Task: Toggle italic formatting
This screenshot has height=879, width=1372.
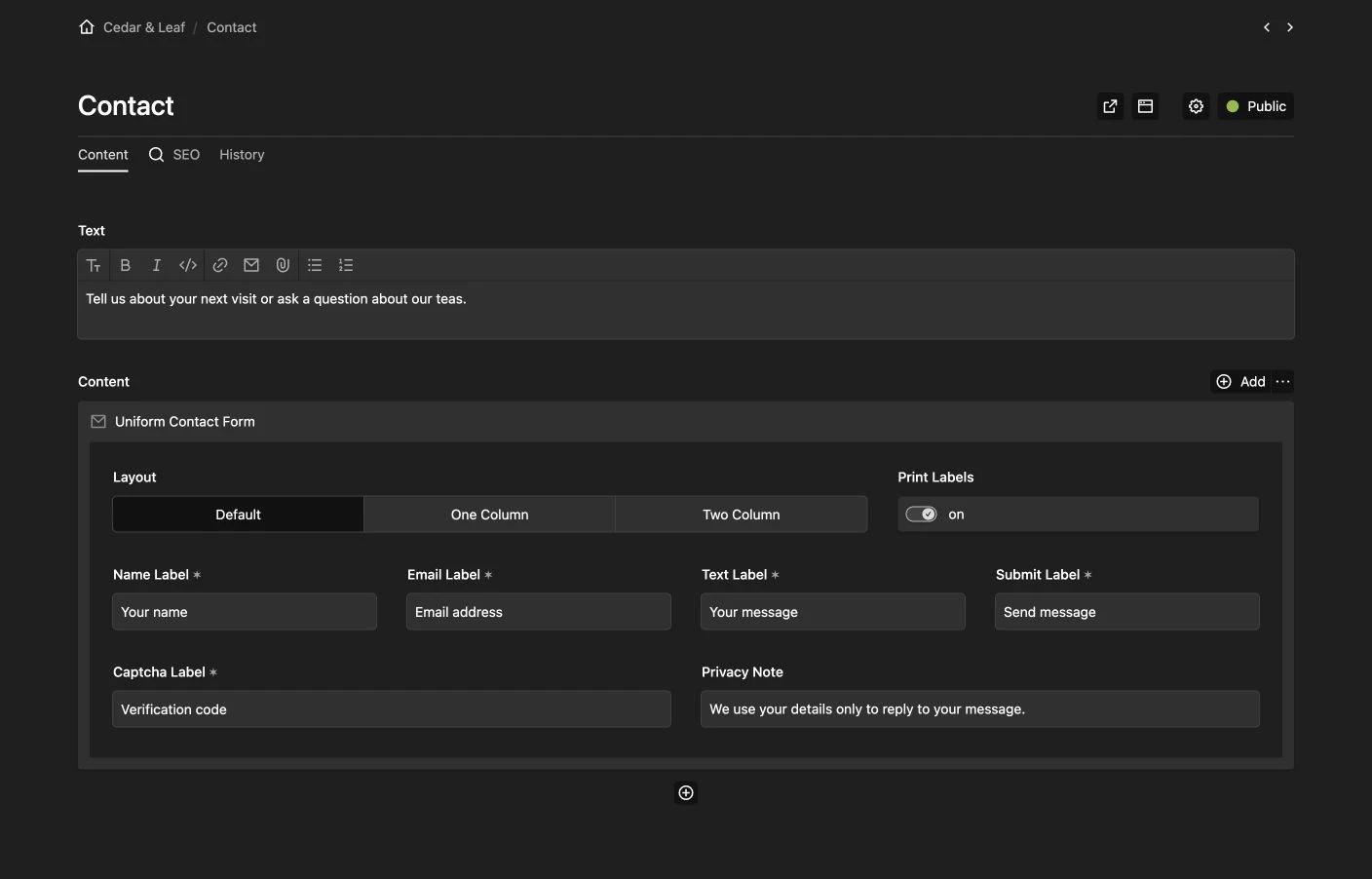Action: [x=156, y=265]
